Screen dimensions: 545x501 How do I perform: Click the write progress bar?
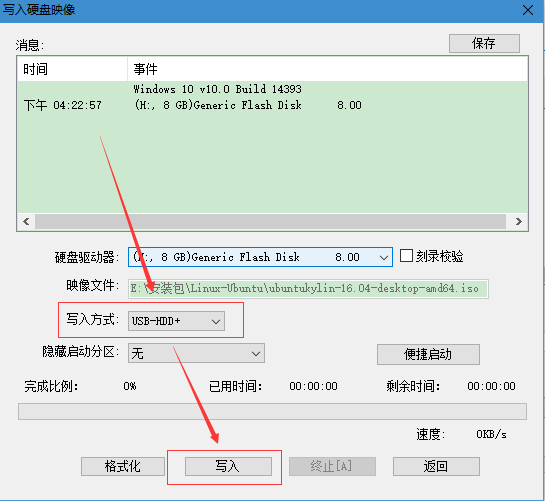[272, 412]
